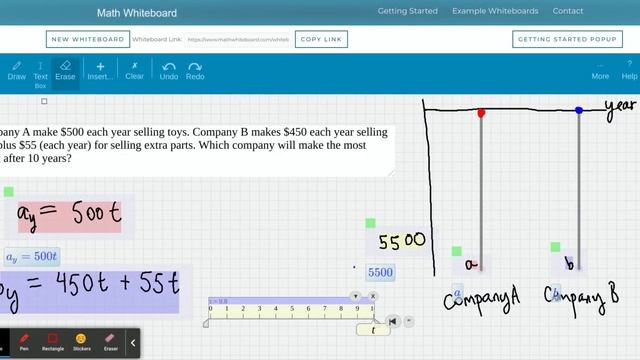Viewport: 640px width, 360px height.
Task: Click Copy Link button
Action: click(321, 39)
